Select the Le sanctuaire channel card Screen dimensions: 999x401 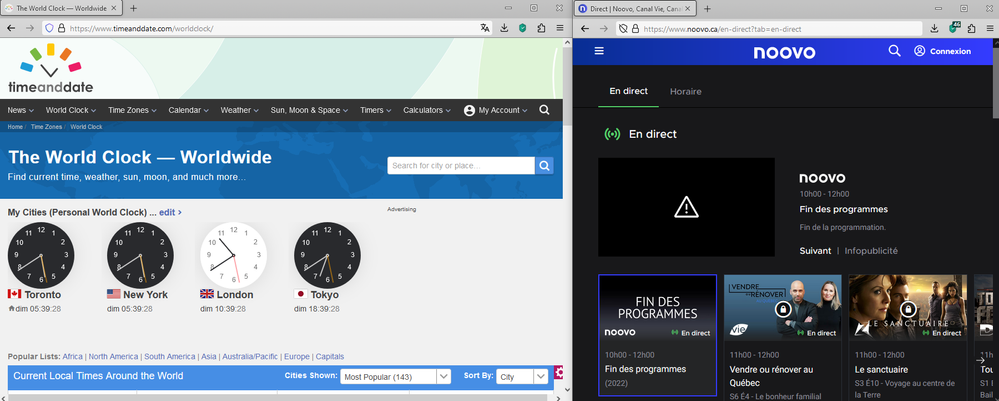908,337
